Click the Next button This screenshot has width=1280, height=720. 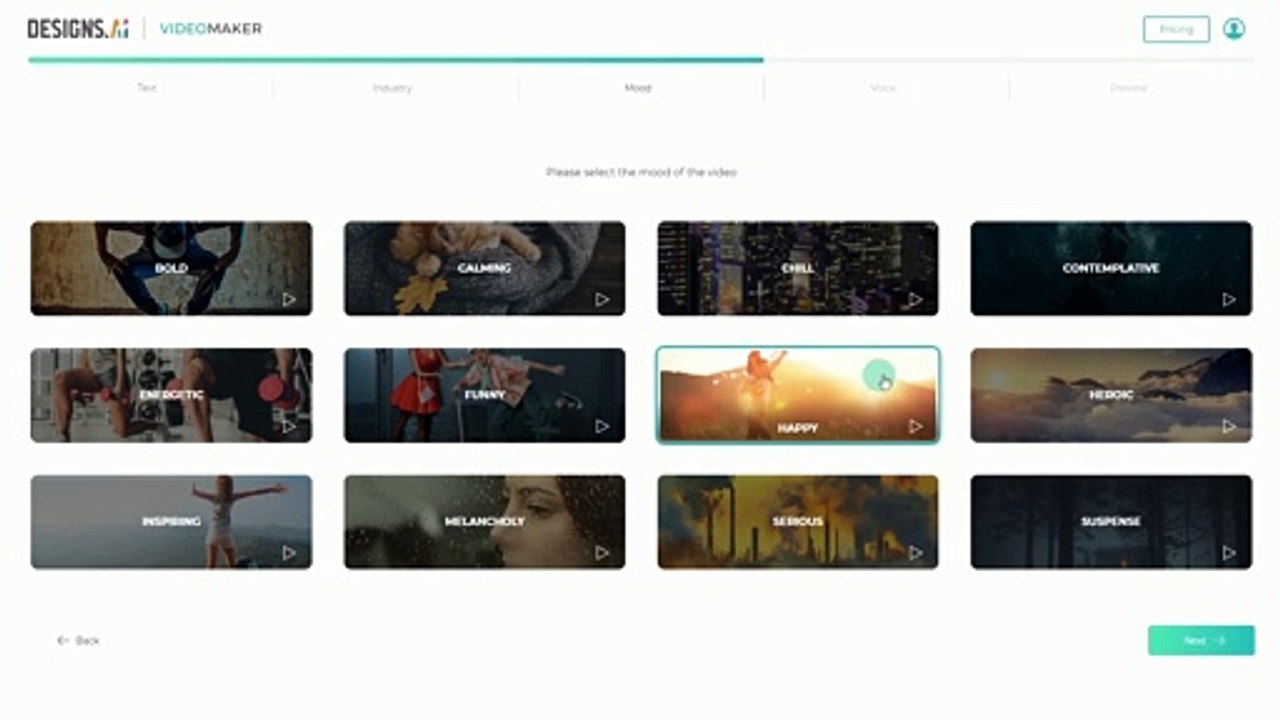click(x=1201, y=640)
